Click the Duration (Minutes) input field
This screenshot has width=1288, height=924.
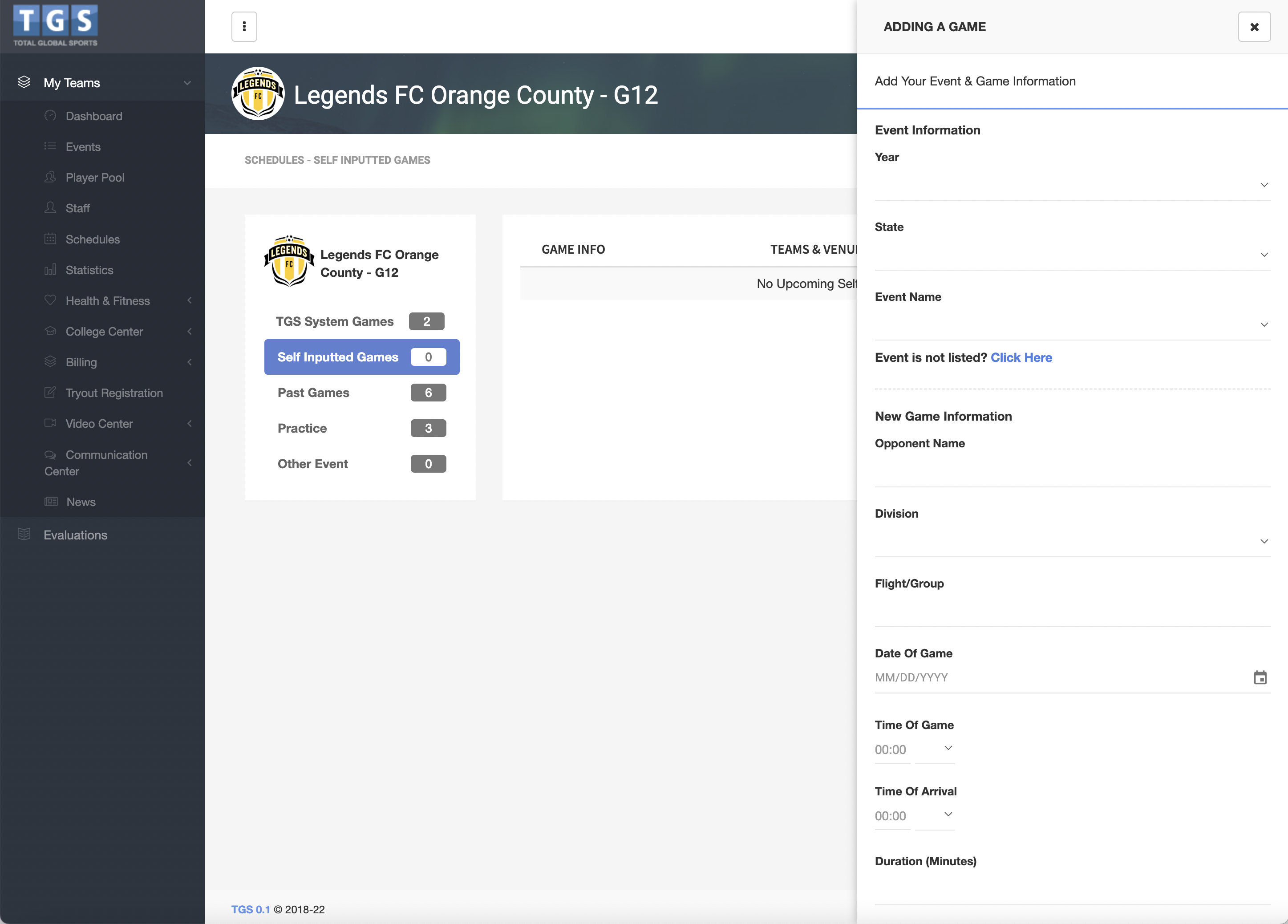click(1073, 890)
